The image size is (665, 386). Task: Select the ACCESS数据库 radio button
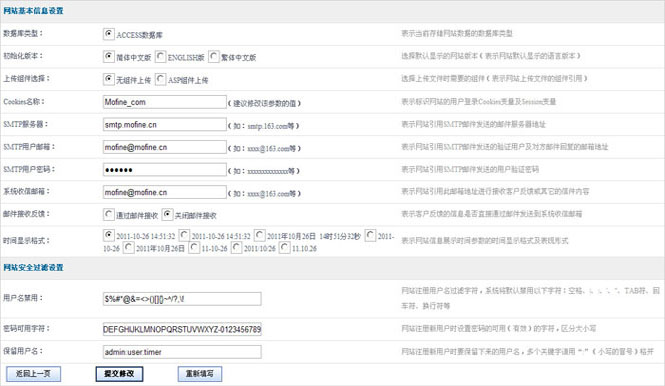coord(109,34)
